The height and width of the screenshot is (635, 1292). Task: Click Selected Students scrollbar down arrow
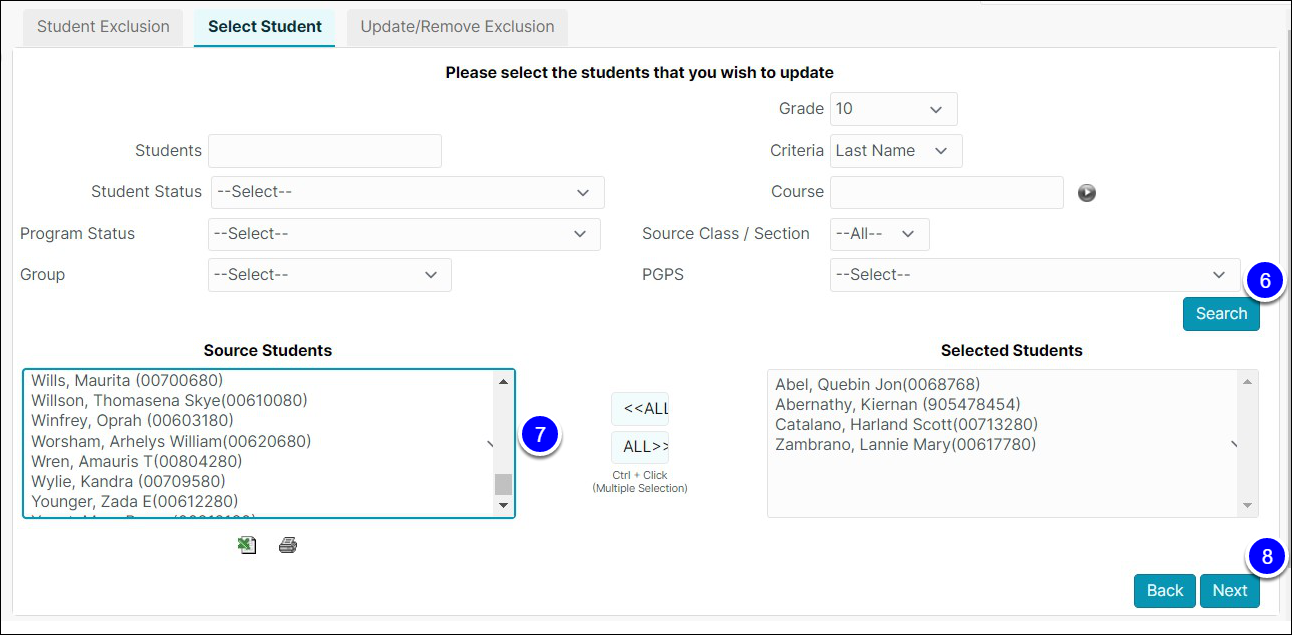tap(1247, 506)
